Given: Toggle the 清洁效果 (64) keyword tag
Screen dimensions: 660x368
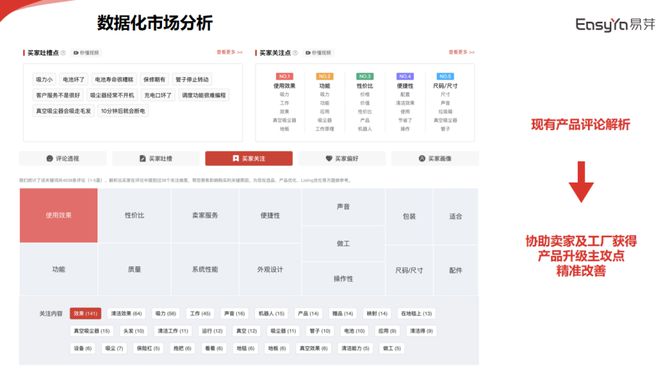Looking at the screenshot, I should point(126,313).
